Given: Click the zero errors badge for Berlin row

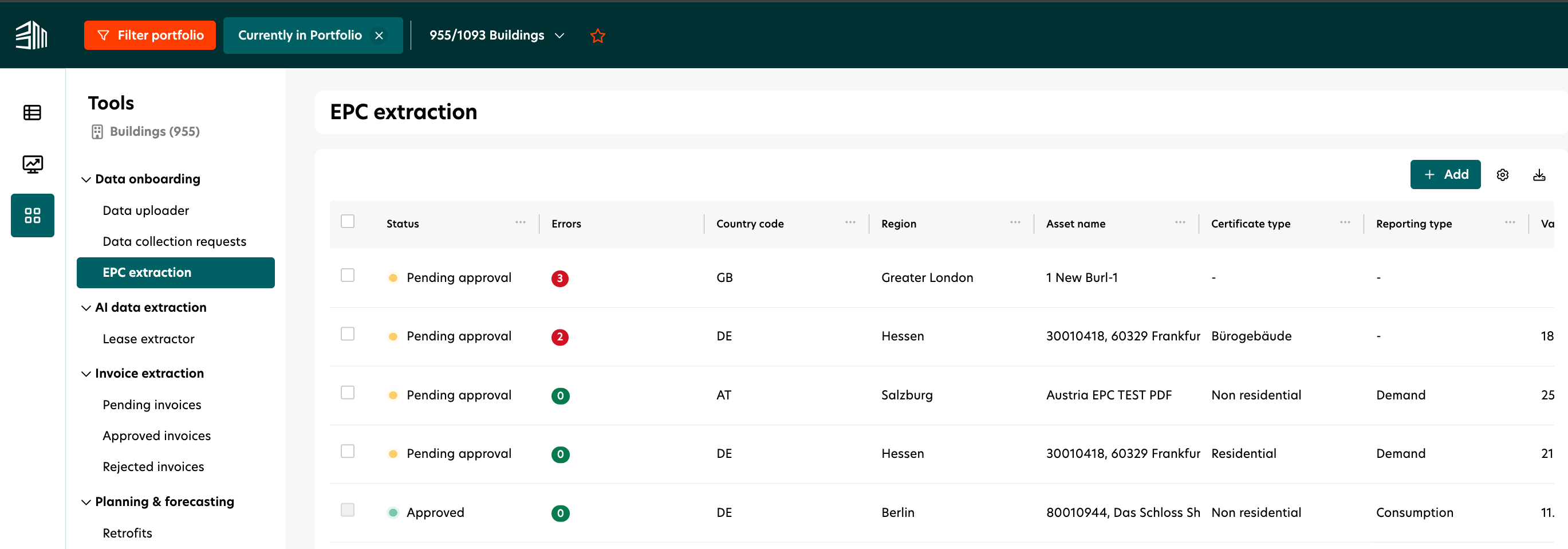Looking at the screenshot, I should pos(560,513).
